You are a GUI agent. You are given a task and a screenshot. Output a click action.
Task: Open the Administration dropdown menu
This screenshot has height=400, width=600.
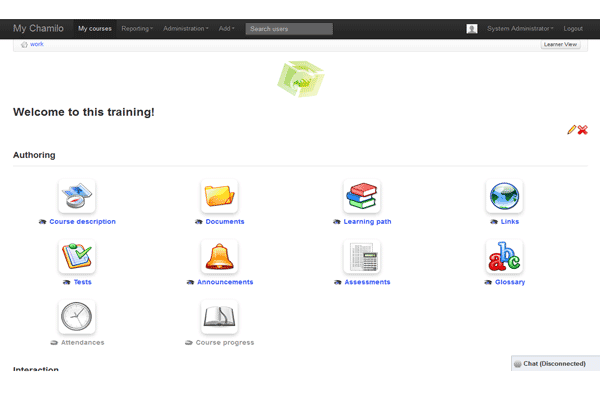[x=185, y=29]
